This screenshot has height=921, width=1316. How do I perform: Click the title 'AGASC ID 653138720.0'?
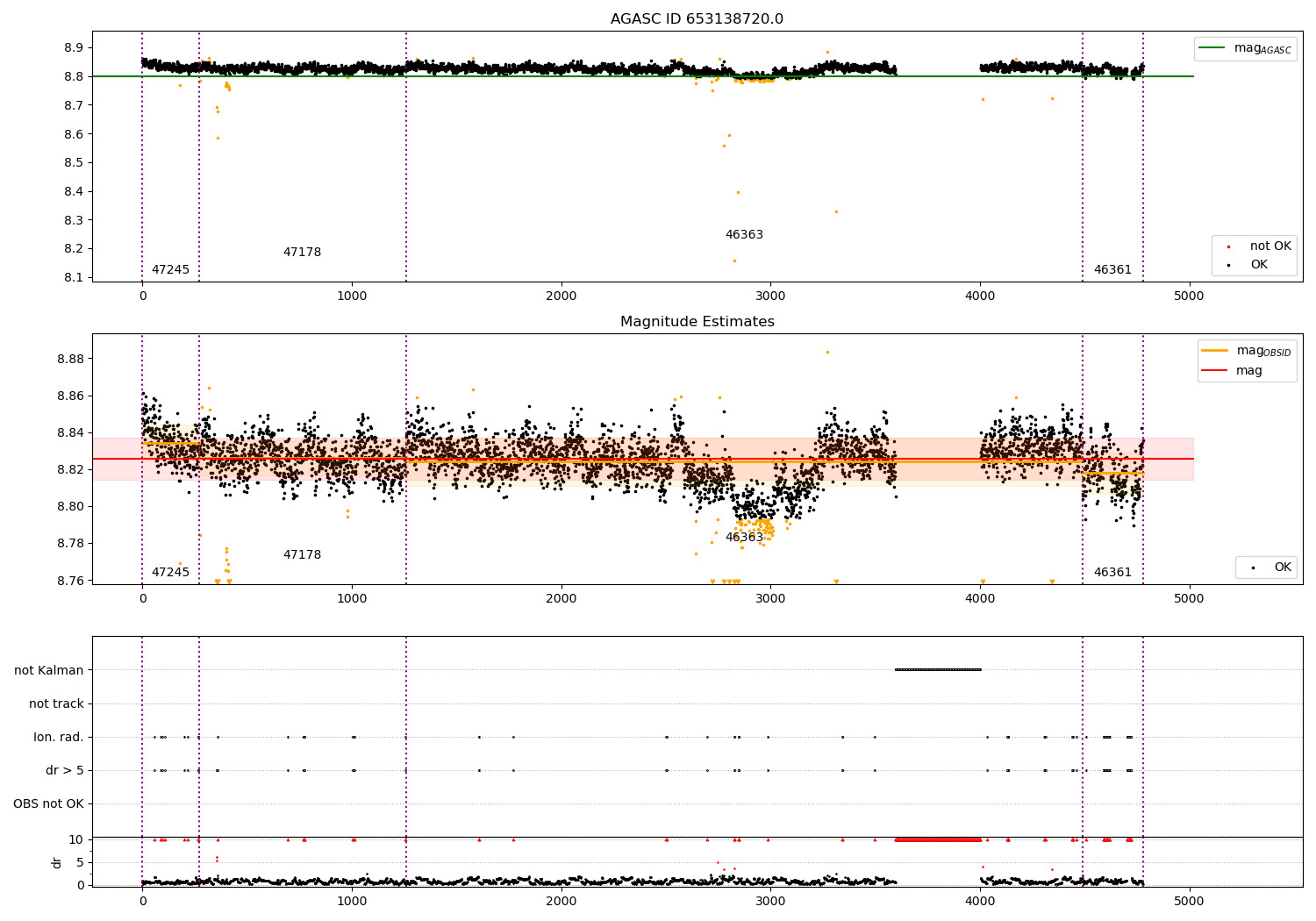697,19
